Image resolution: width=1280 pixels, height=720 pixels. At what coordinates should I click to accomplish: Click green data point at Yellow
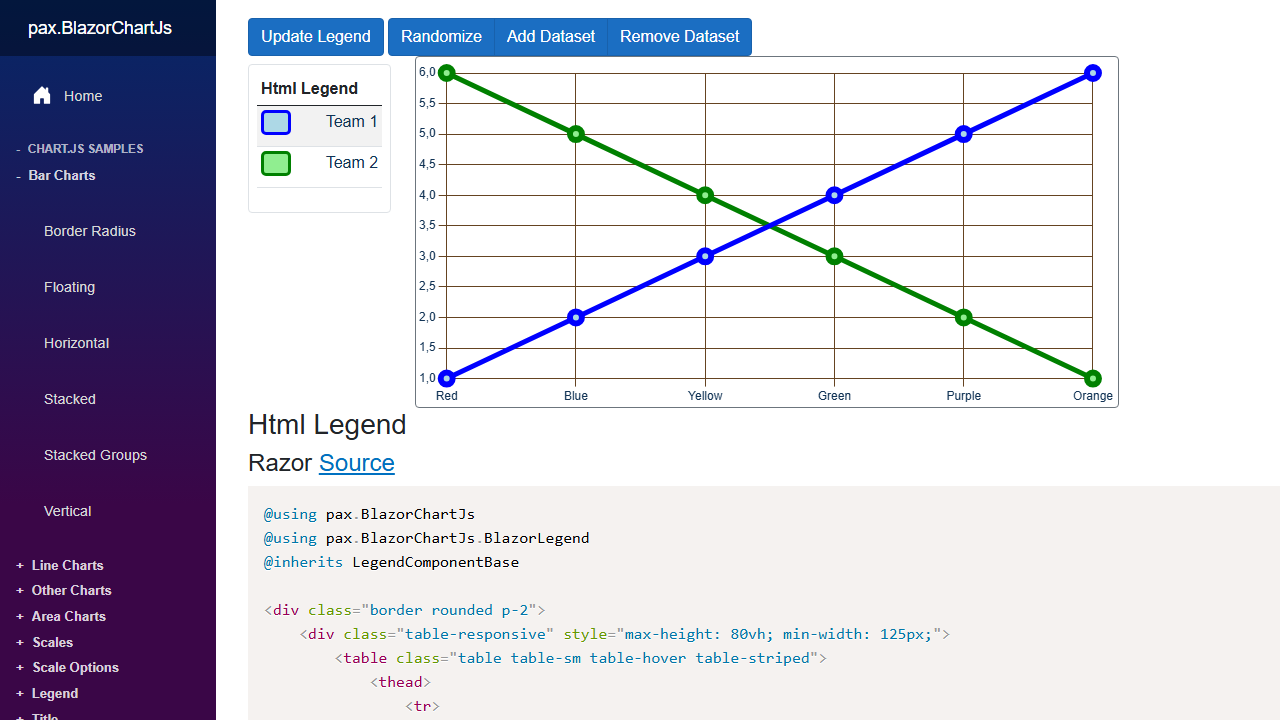click(x=705, y=195)
